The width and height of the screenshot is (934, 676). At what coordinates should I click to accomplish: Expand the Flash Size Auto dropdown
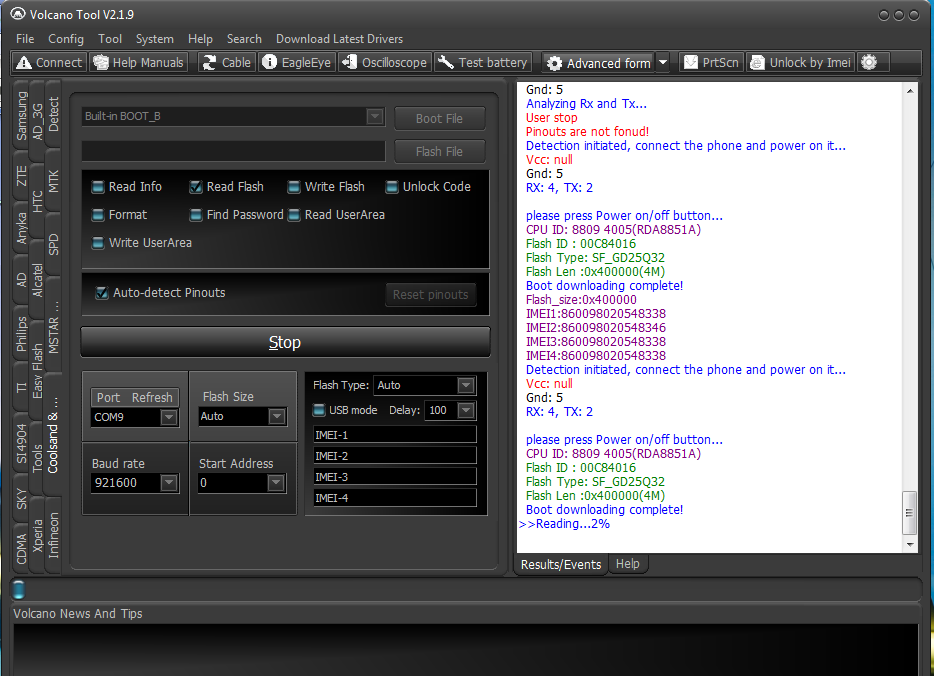coord(277,416)
